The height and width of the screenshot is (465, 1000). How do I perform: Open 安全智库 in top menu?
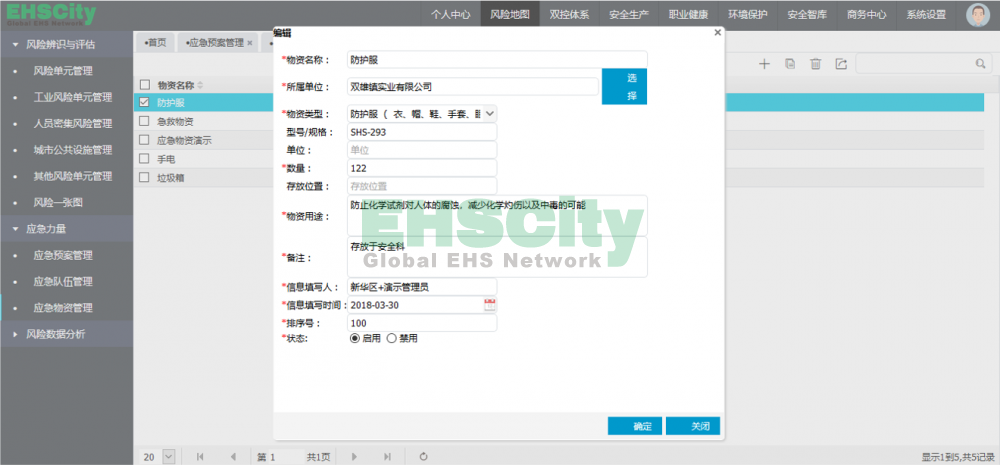click(x=807, y=15)
